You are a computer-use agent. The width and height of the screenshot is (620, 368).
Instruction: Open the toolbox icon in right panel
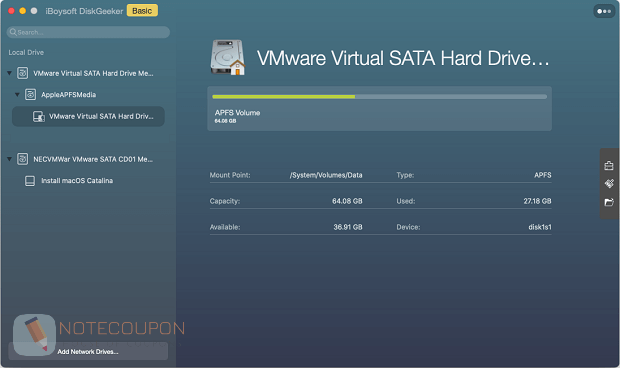point(609,165)
